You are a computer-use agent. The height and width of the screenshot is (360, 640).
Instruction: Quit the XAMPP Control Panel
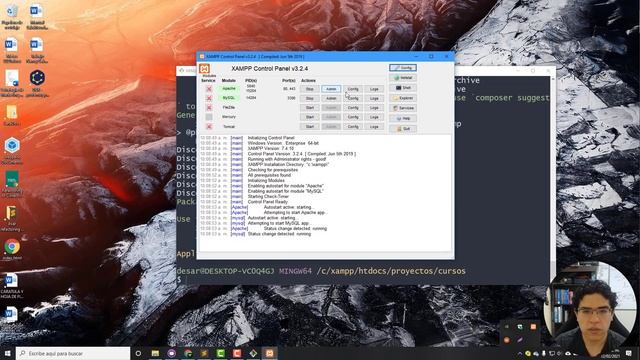click(403, 129)
